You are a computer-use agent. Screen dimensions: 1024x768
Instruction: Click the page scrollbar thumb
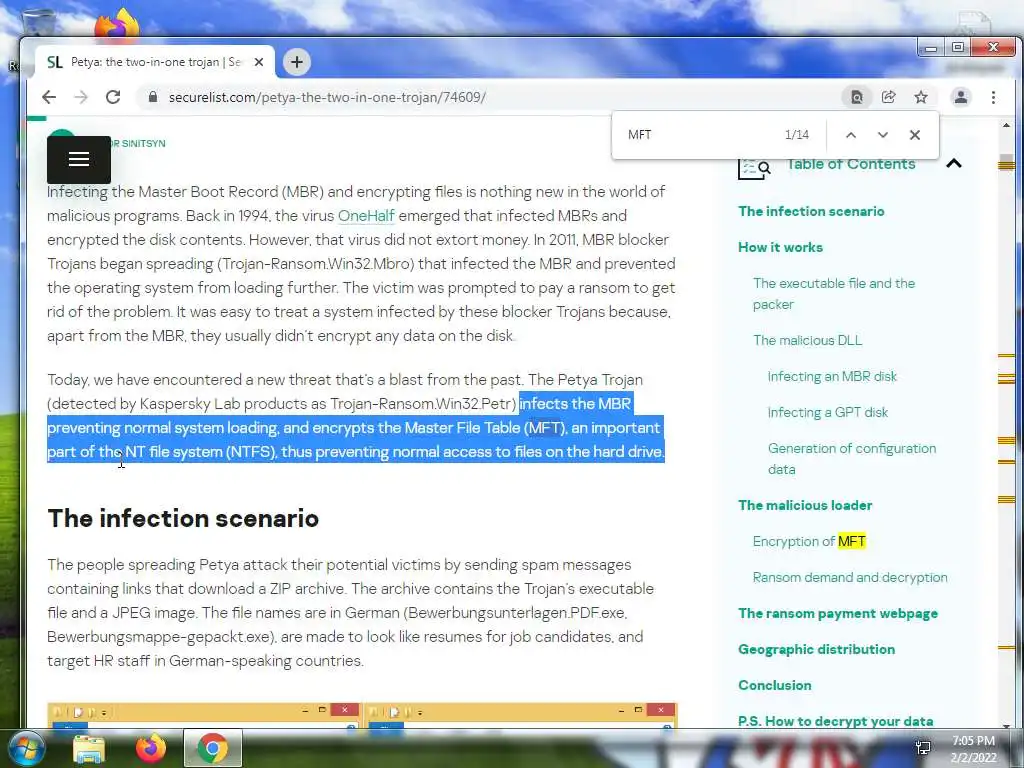click(1006, 163)
